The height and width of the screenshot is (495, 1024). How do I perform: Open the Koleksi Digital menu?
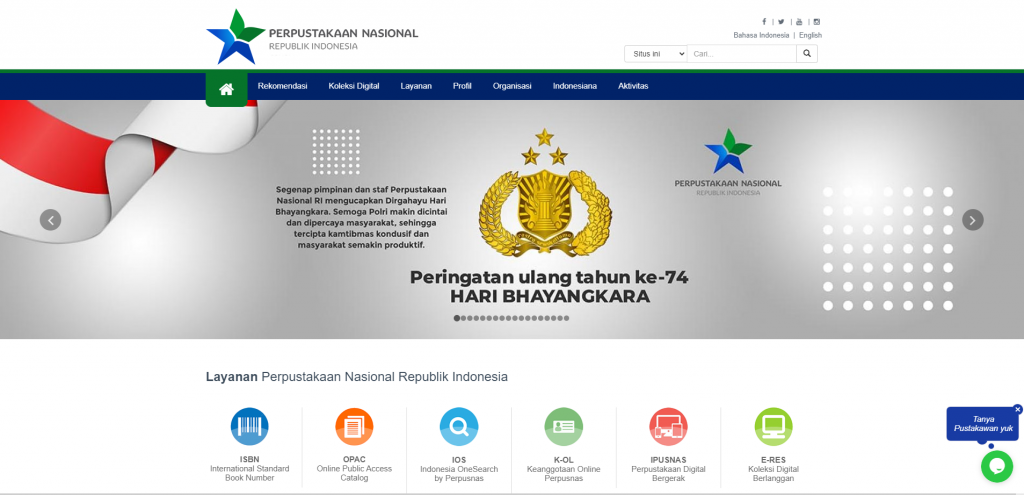tap(354, 86)
